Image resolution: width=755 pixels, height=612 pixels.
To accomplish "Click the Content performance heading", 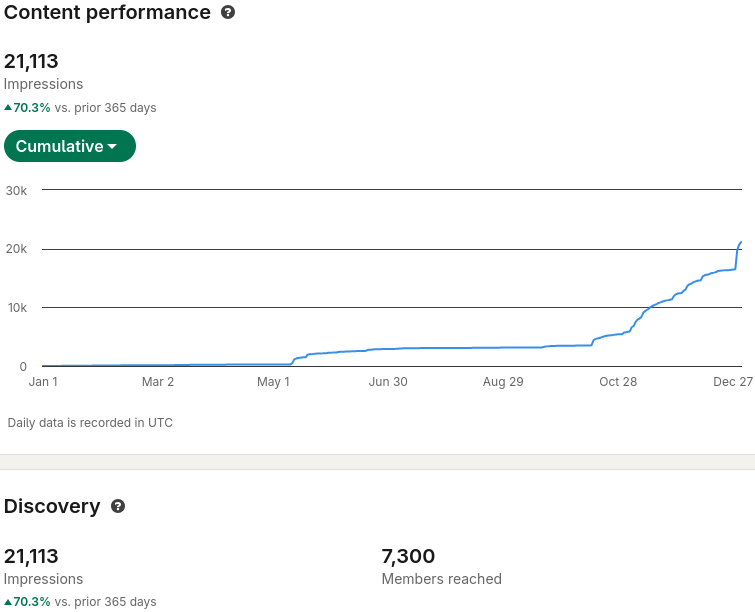I will (x=107, y=13).
